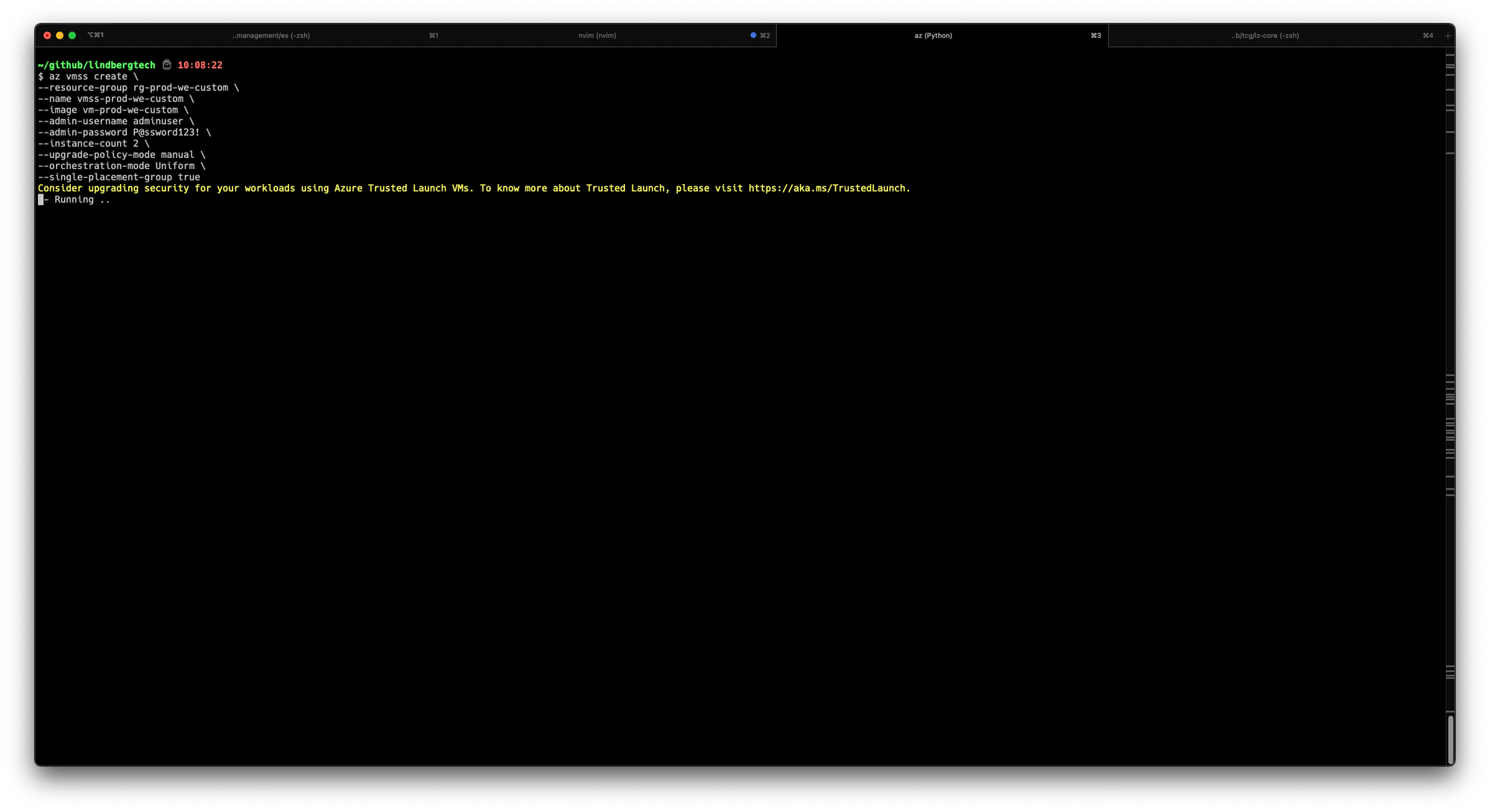Open a new tab with plus icon
The image size is (1490, 812).
pos(1448,36)
